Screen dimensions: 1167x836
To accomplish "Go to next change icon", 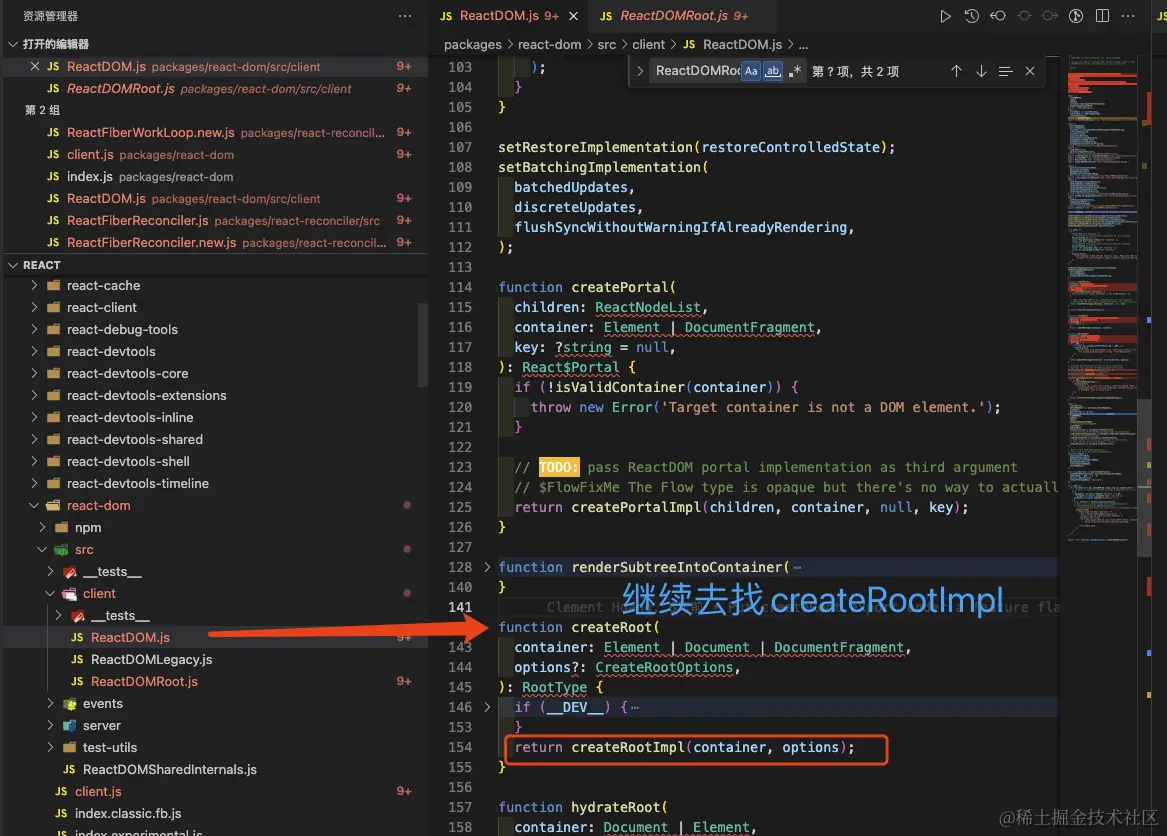I will coord(1049,16).
